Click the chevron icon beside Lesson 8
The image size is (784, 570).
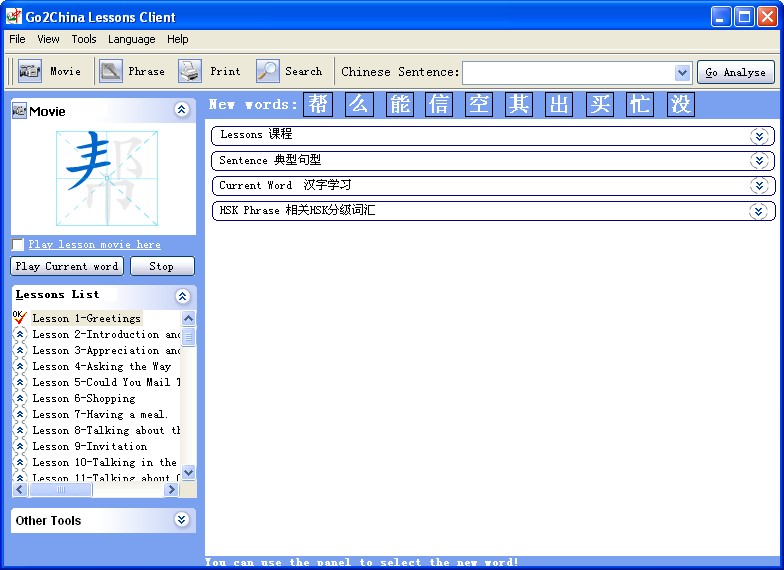20,430
